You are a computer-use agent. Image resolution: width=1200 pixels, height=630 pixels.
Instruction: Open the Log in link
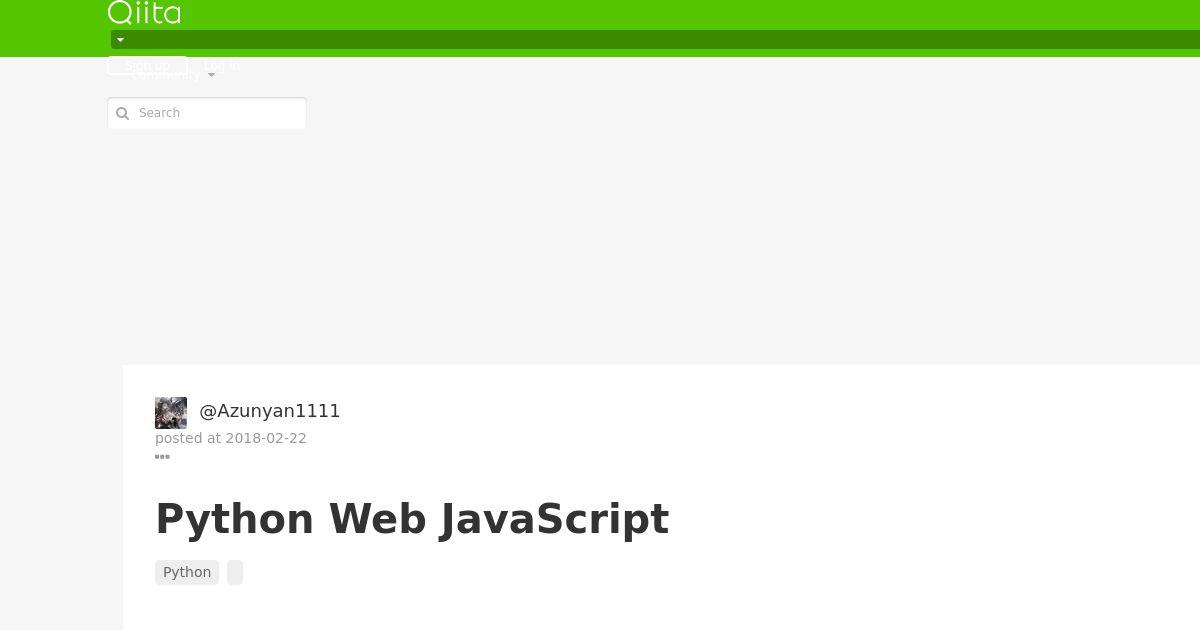[x=221, y=66]
